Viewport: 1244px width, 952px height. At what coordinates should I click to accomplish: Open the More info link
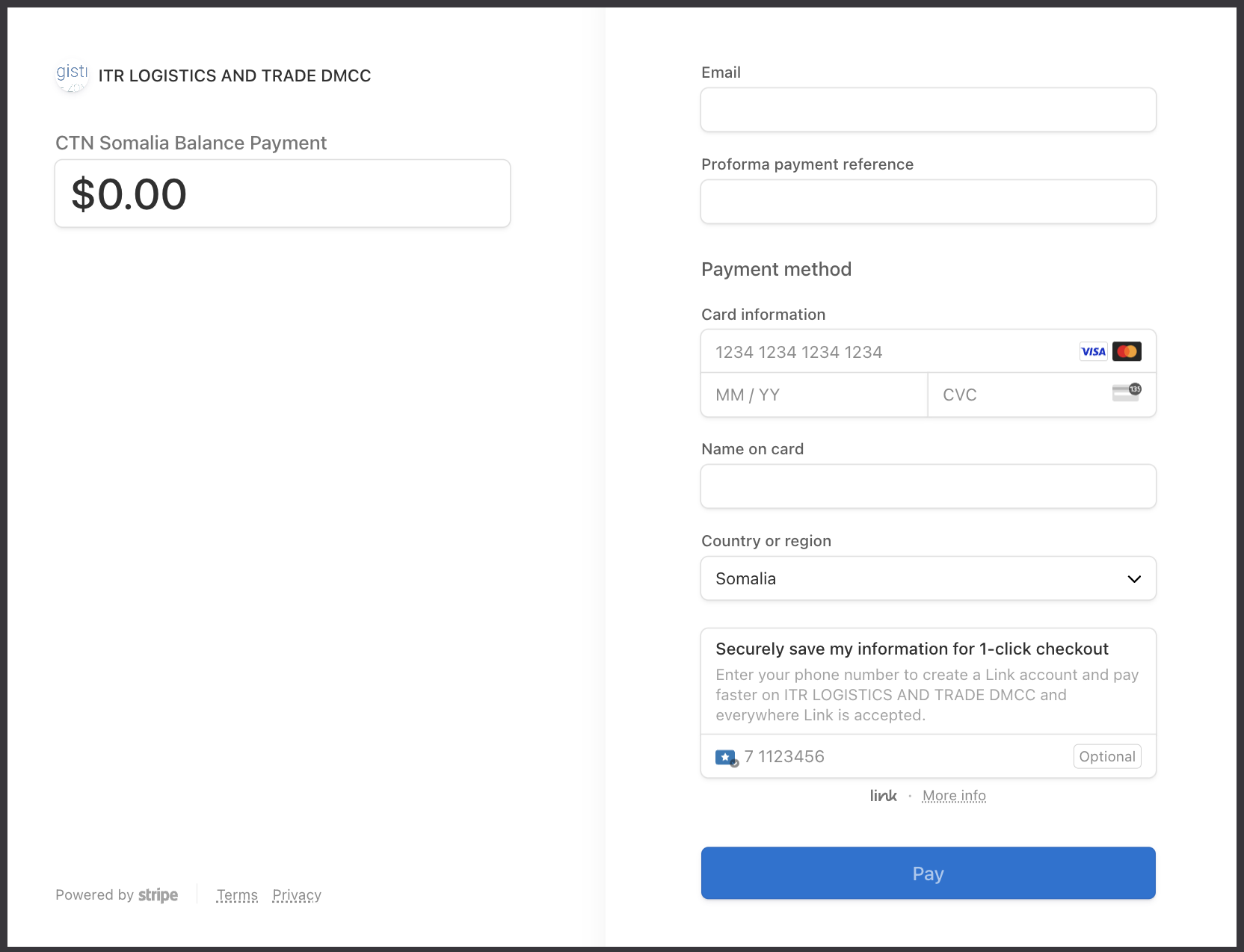pyautogui.click(x=954, y=796)
